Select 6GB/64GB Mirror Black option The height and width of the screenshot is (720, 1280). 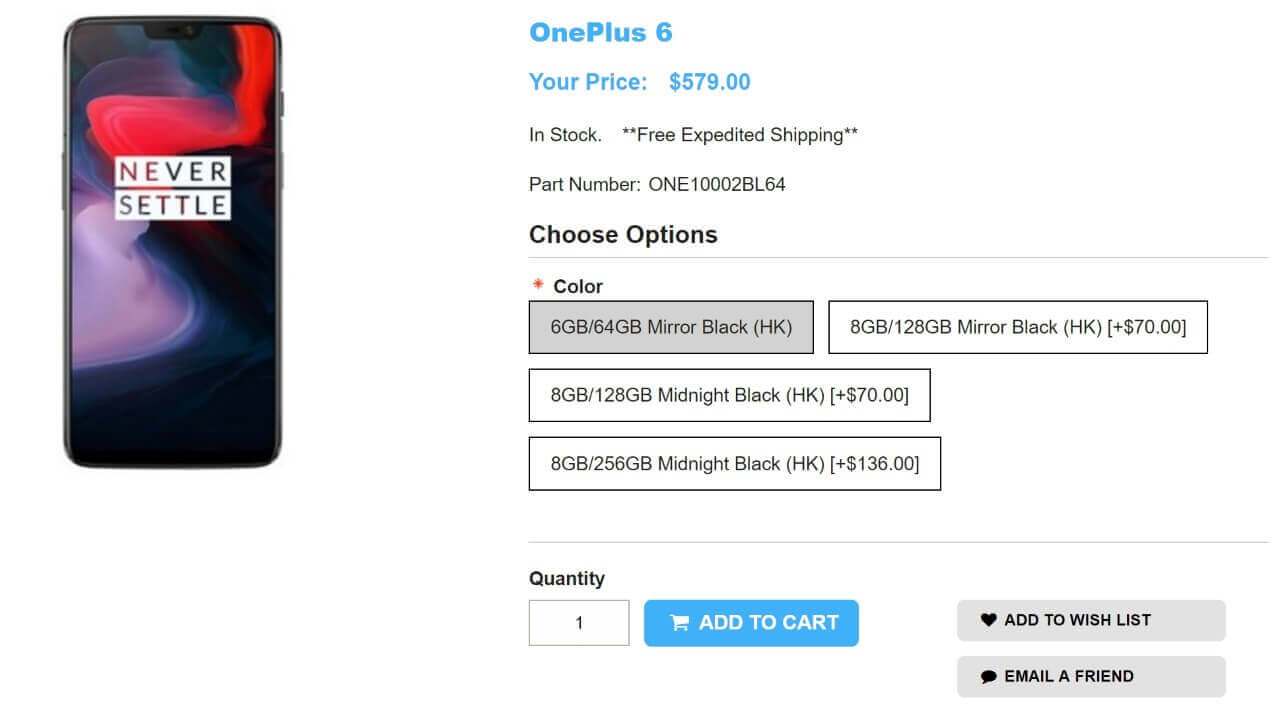671,327
